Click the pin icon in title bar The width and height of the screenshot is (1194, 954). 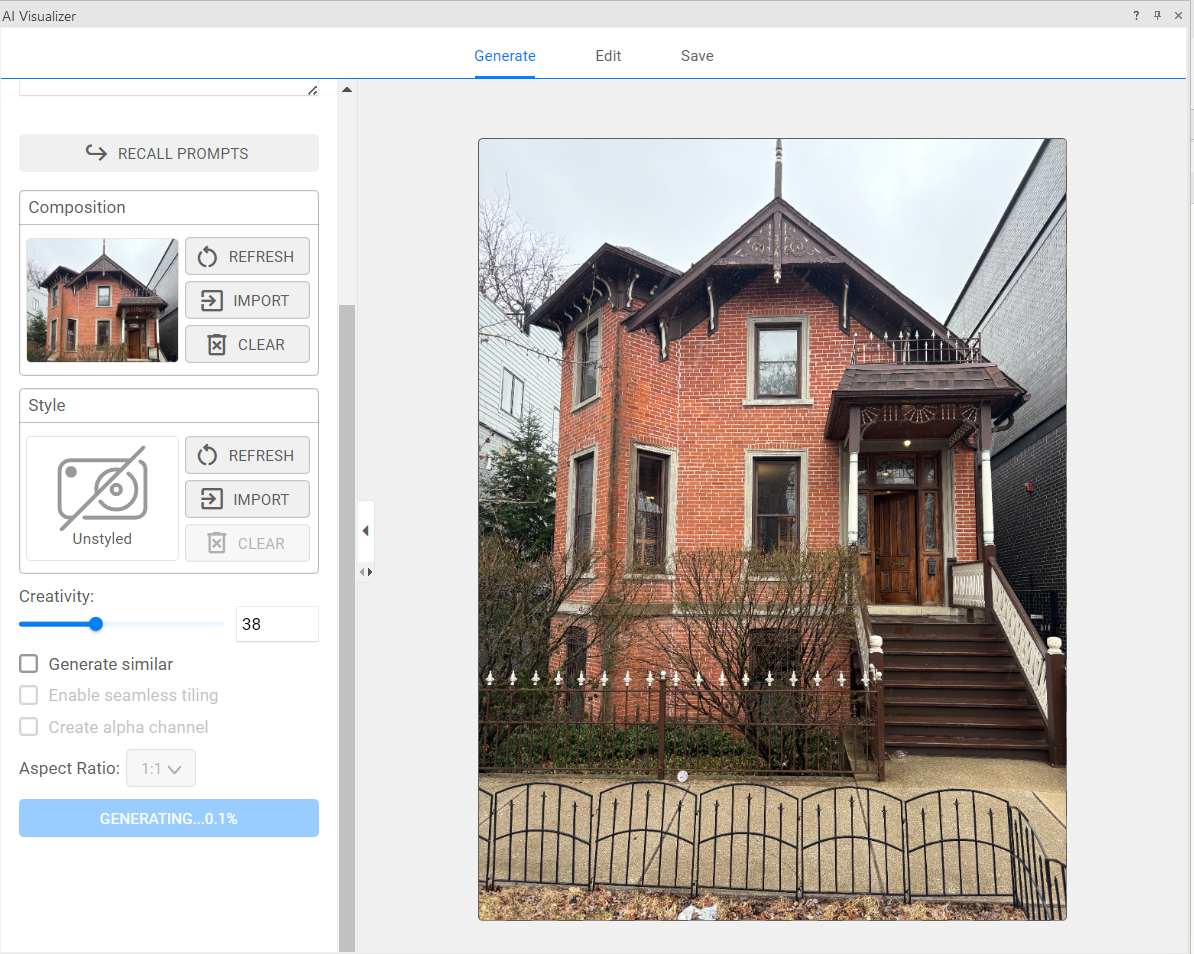(x=1157, y=16)
